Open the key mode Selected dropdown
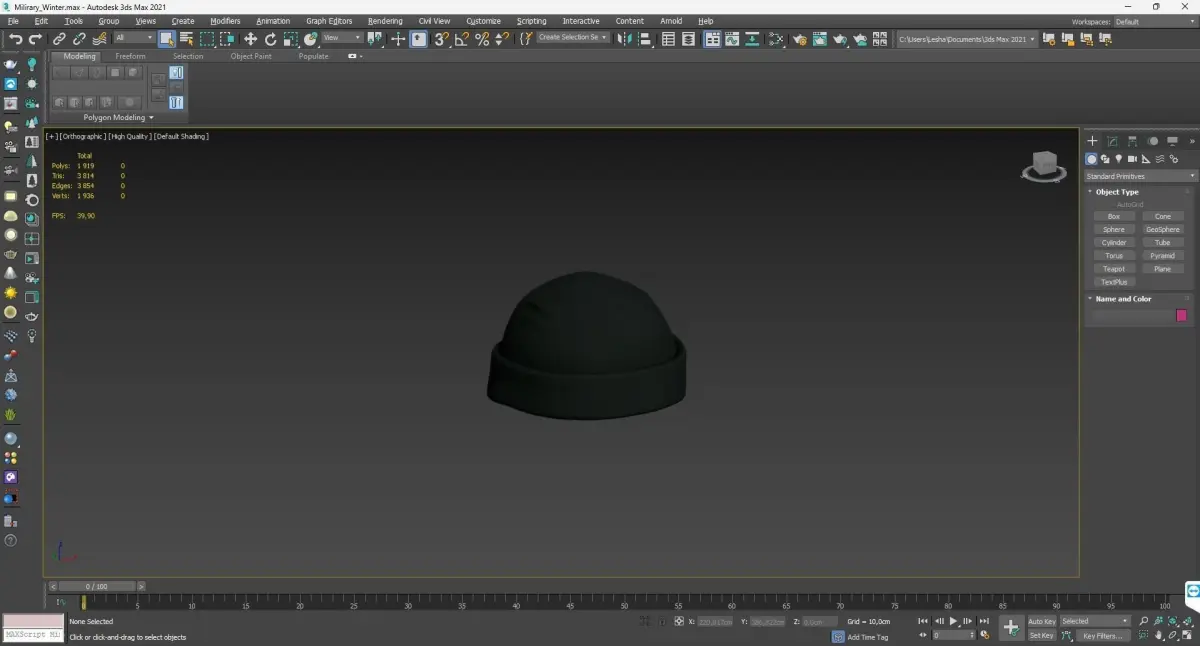 click(x=1095, y=621)
